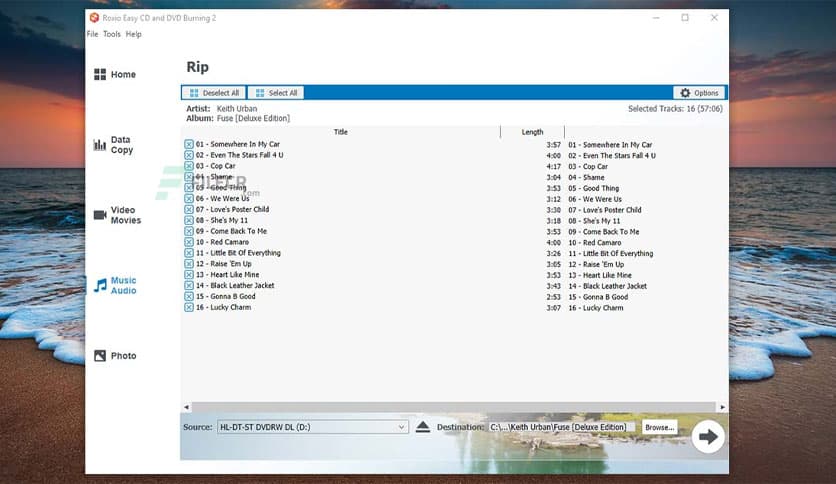The width and height of the screenshot is (836, 484).
Task: Uncheck track 08 She's My 11
Action: [x=189, y=220]
